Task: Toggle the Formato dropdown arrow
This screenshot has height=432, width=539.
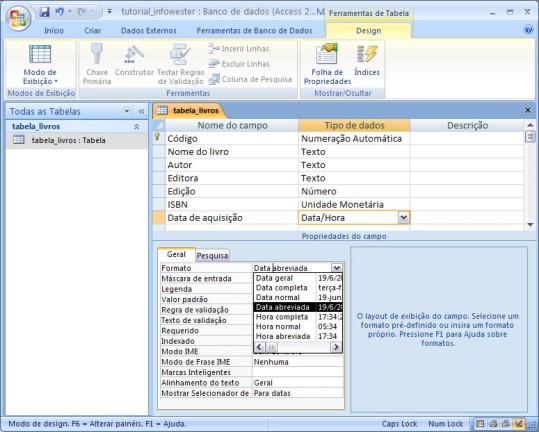Action: coord(337,268)
